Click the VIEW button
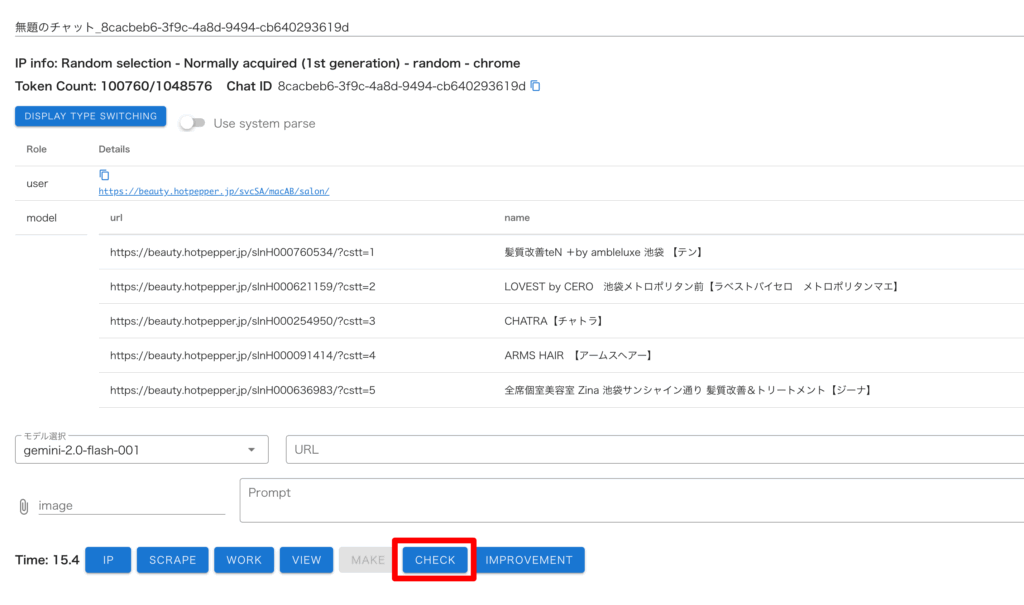Screen dimensions: 1024x605 pyautogui.click(x=306, y=560)
